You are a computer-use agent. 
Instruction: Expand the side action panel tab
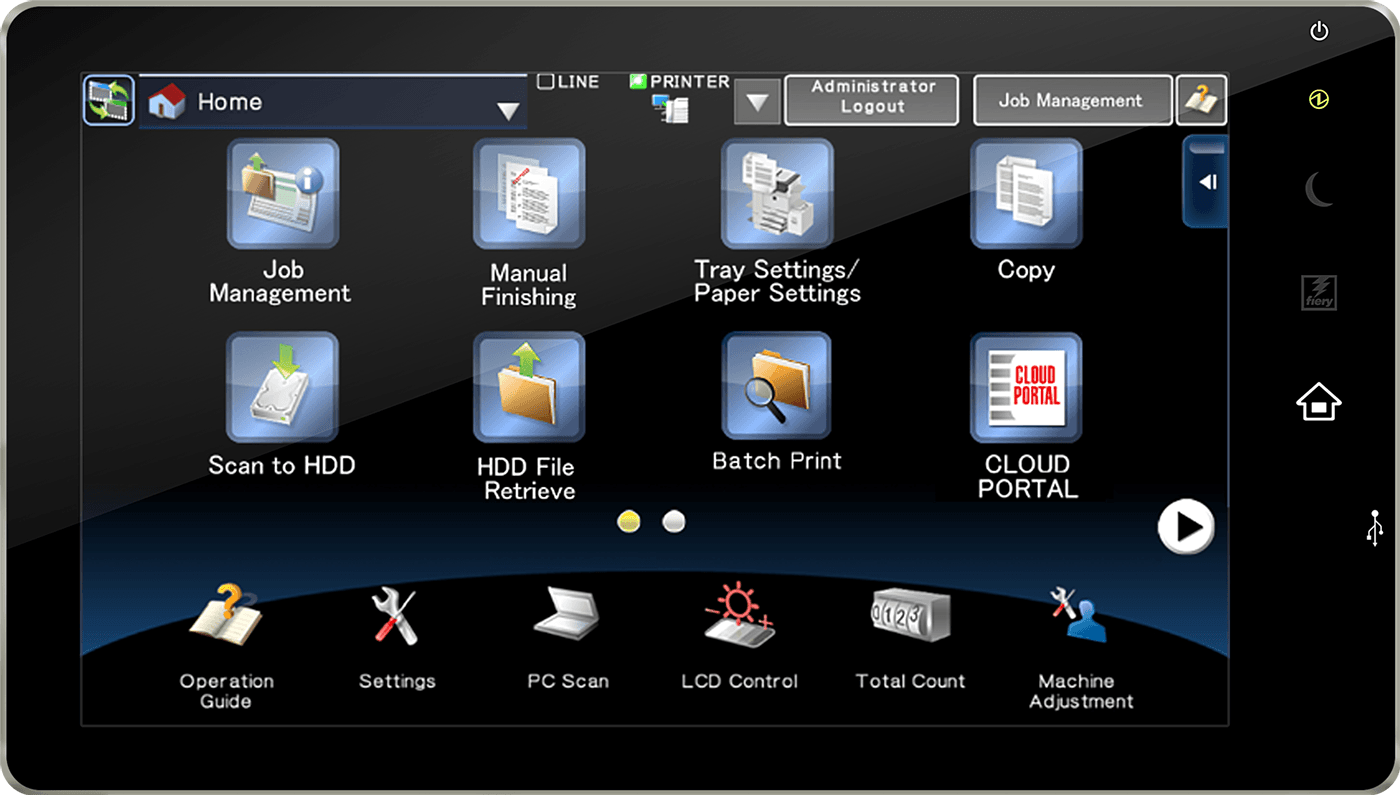(1207, 182)
